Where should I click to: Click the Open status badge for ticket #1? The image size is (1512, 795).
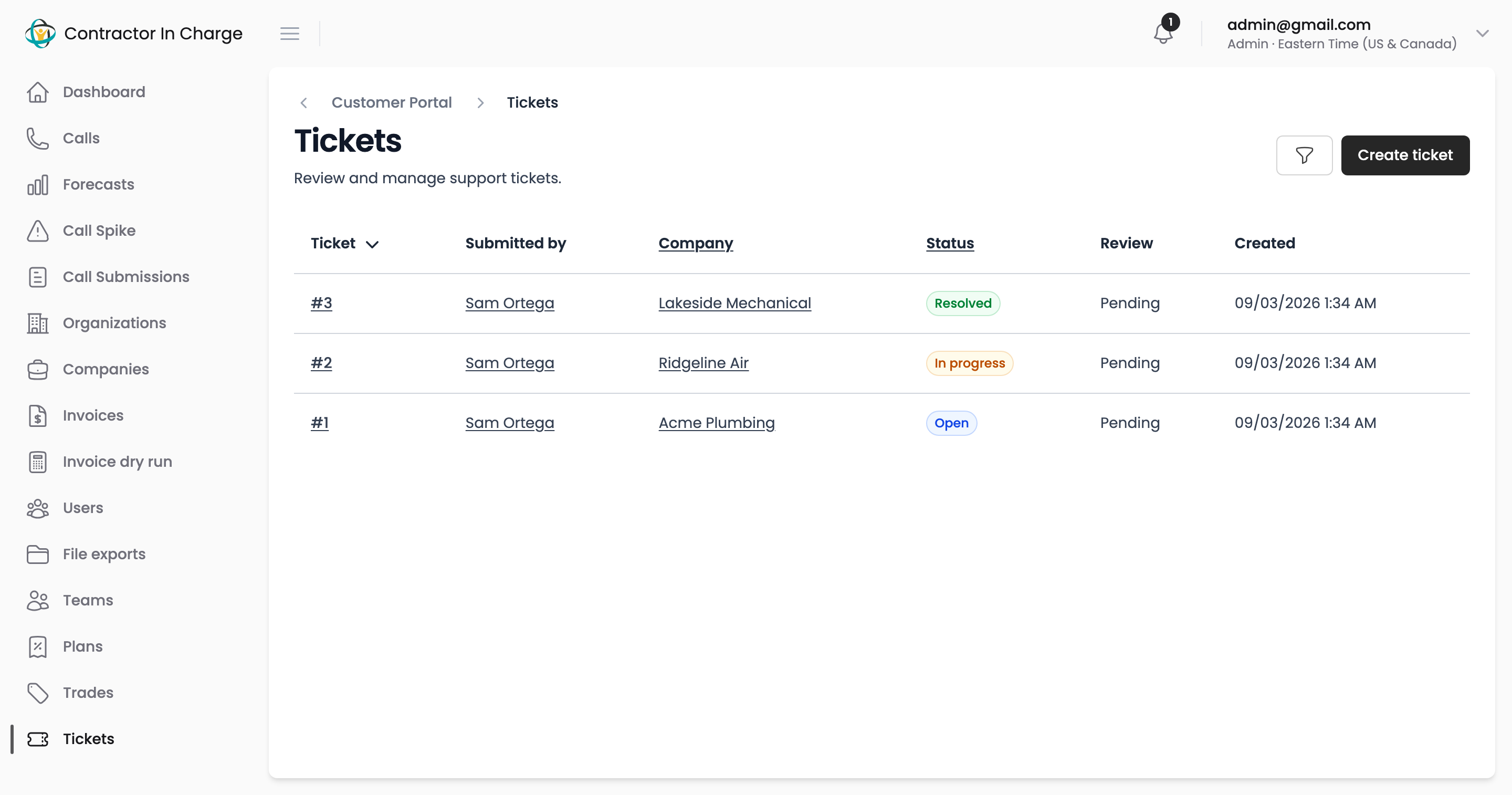click(951, 423)
